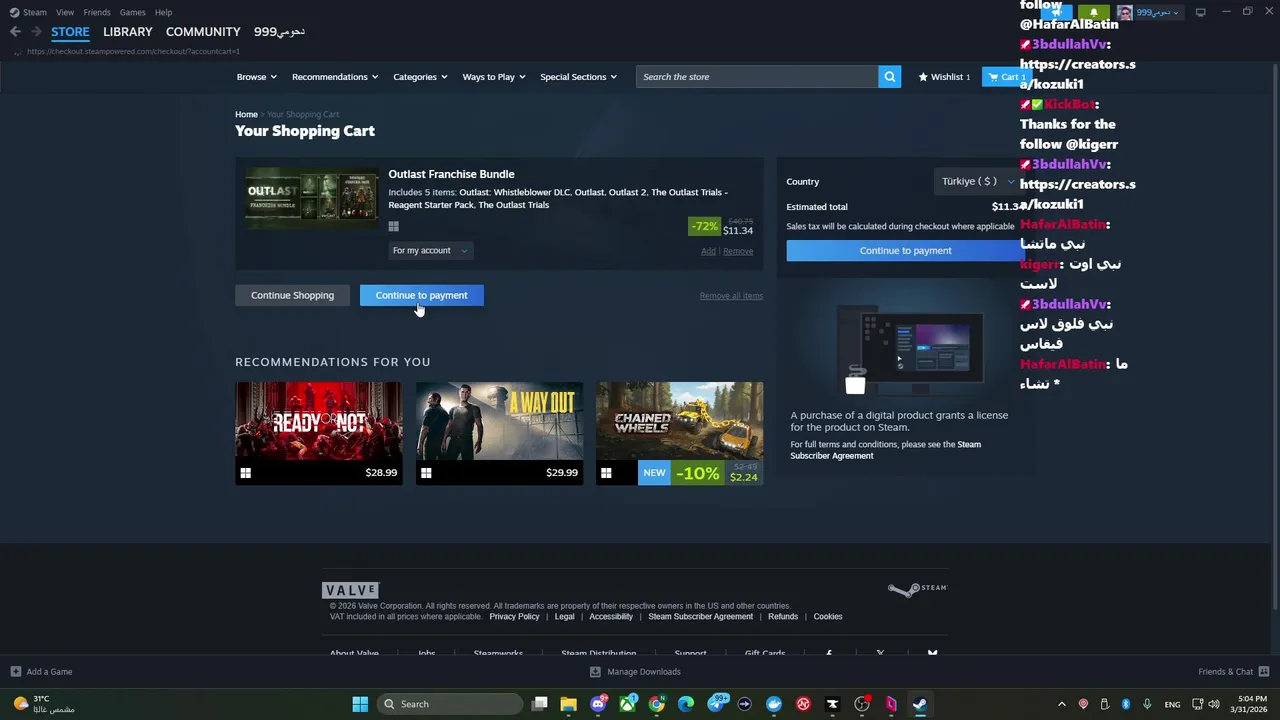The image size is (1280, 720).
Task: Open Google Chrome from taskbar
Action: tap(656, 704)
